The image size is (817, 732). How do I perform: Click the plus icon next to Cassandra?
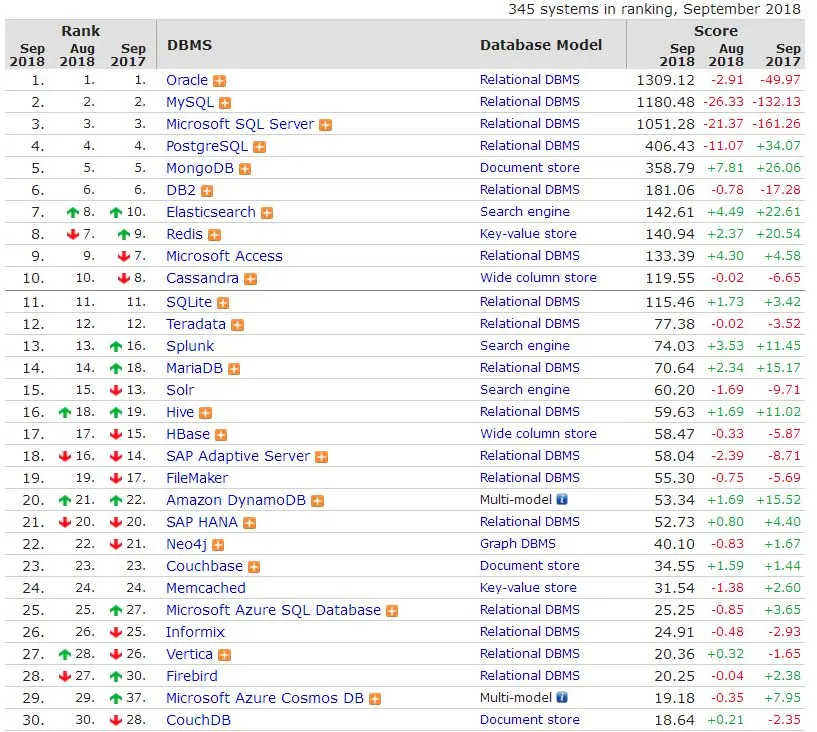click(x=251, y=279)
